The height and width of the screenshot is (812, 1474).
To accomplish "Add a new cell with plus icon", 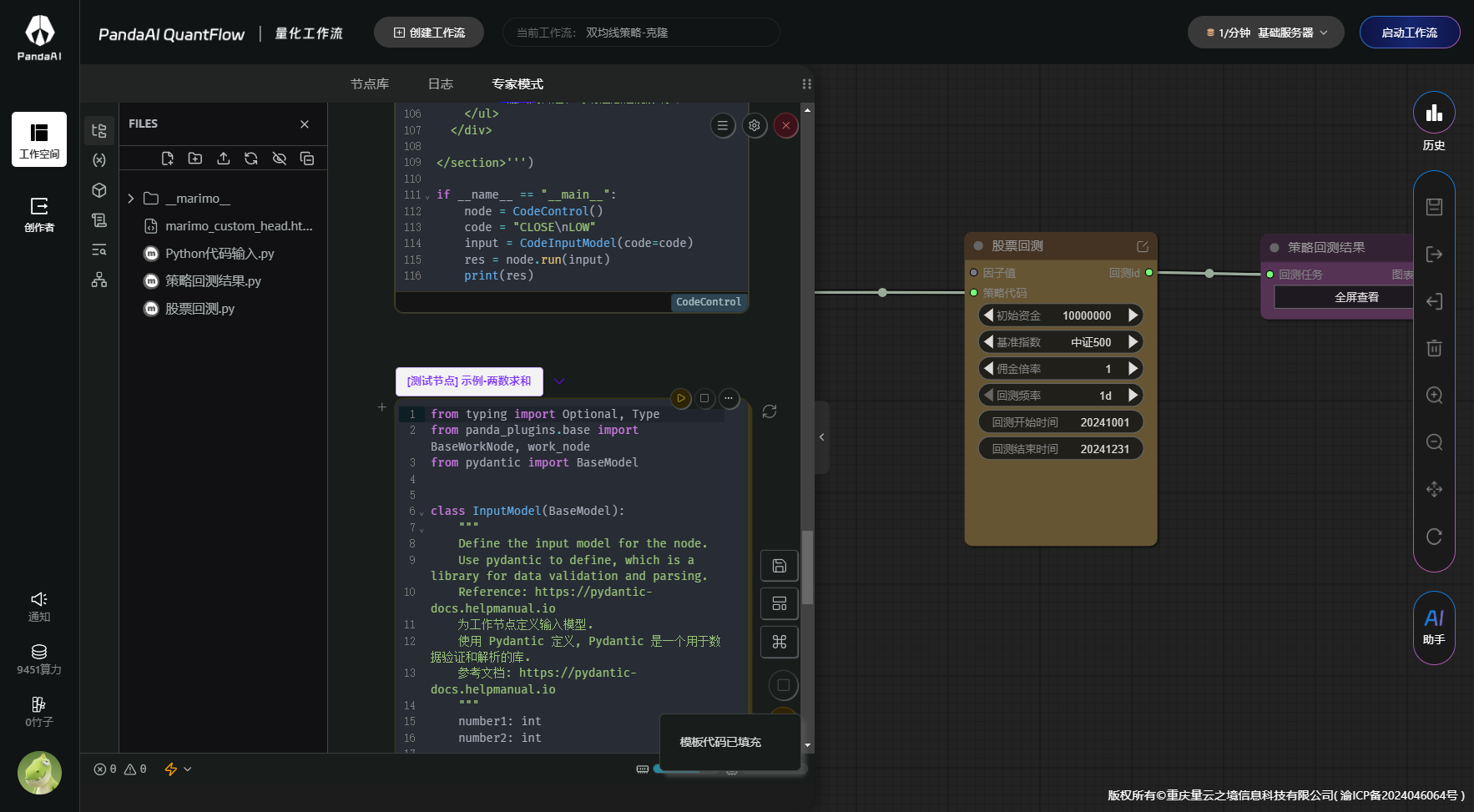I will coord(381,407).
